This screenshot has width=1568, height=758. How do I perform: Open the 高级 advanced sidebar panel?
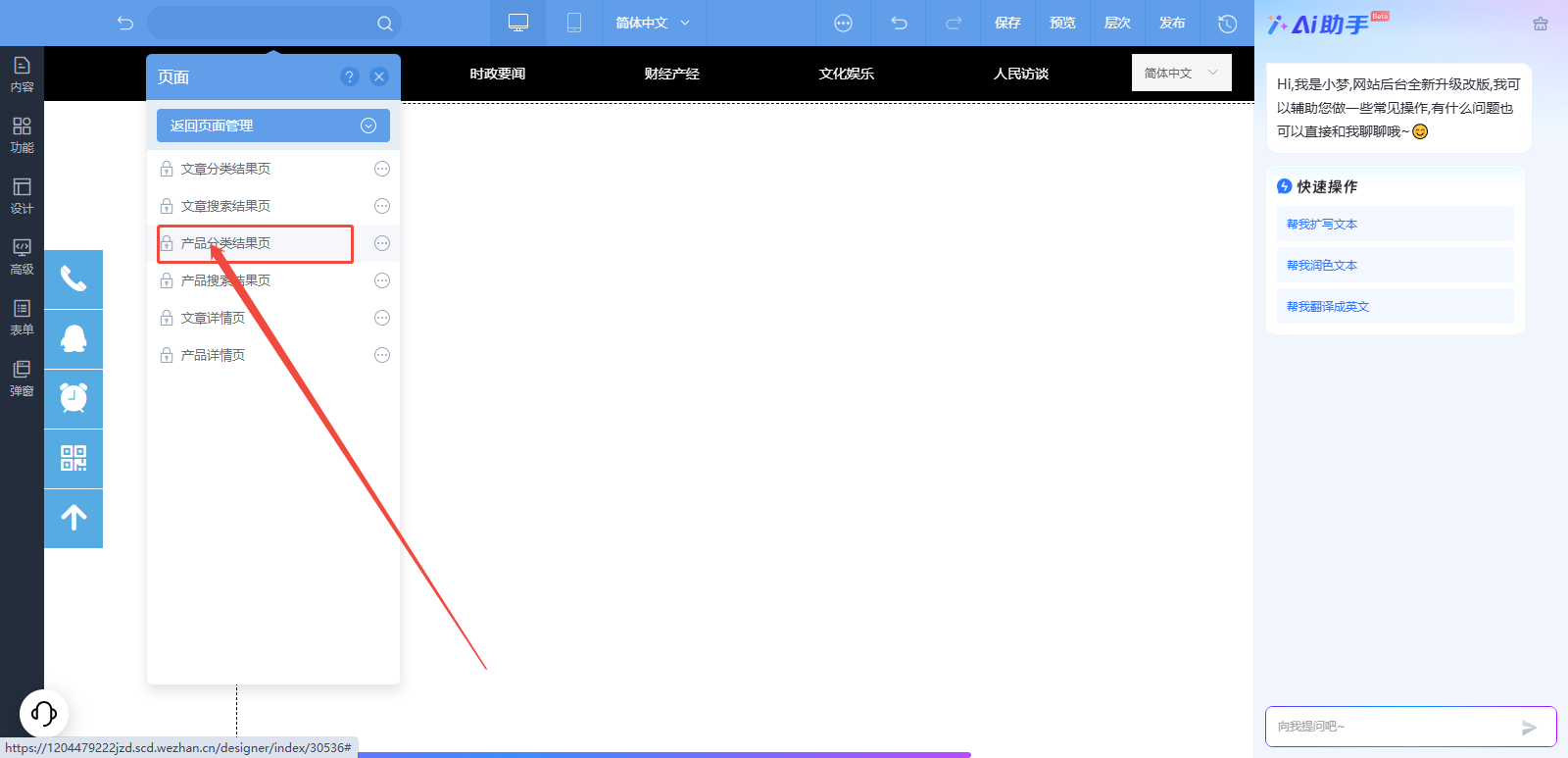(22, 257)
